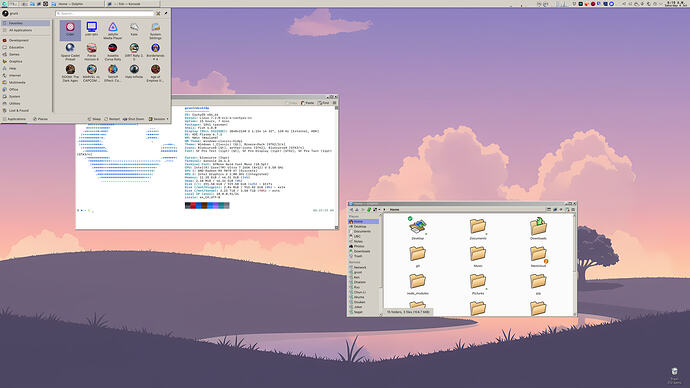Launch Halo Infinite from favorites
This screenshot has width=690, height=388.
[134, 72]
